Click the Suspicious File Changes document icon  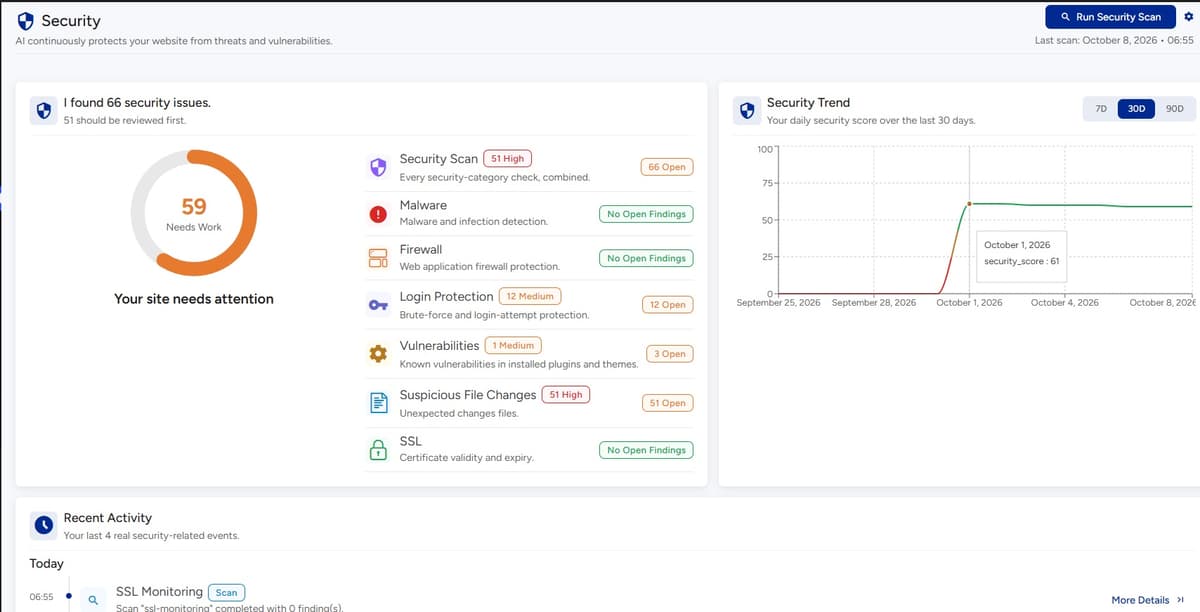tap(378, 403)
